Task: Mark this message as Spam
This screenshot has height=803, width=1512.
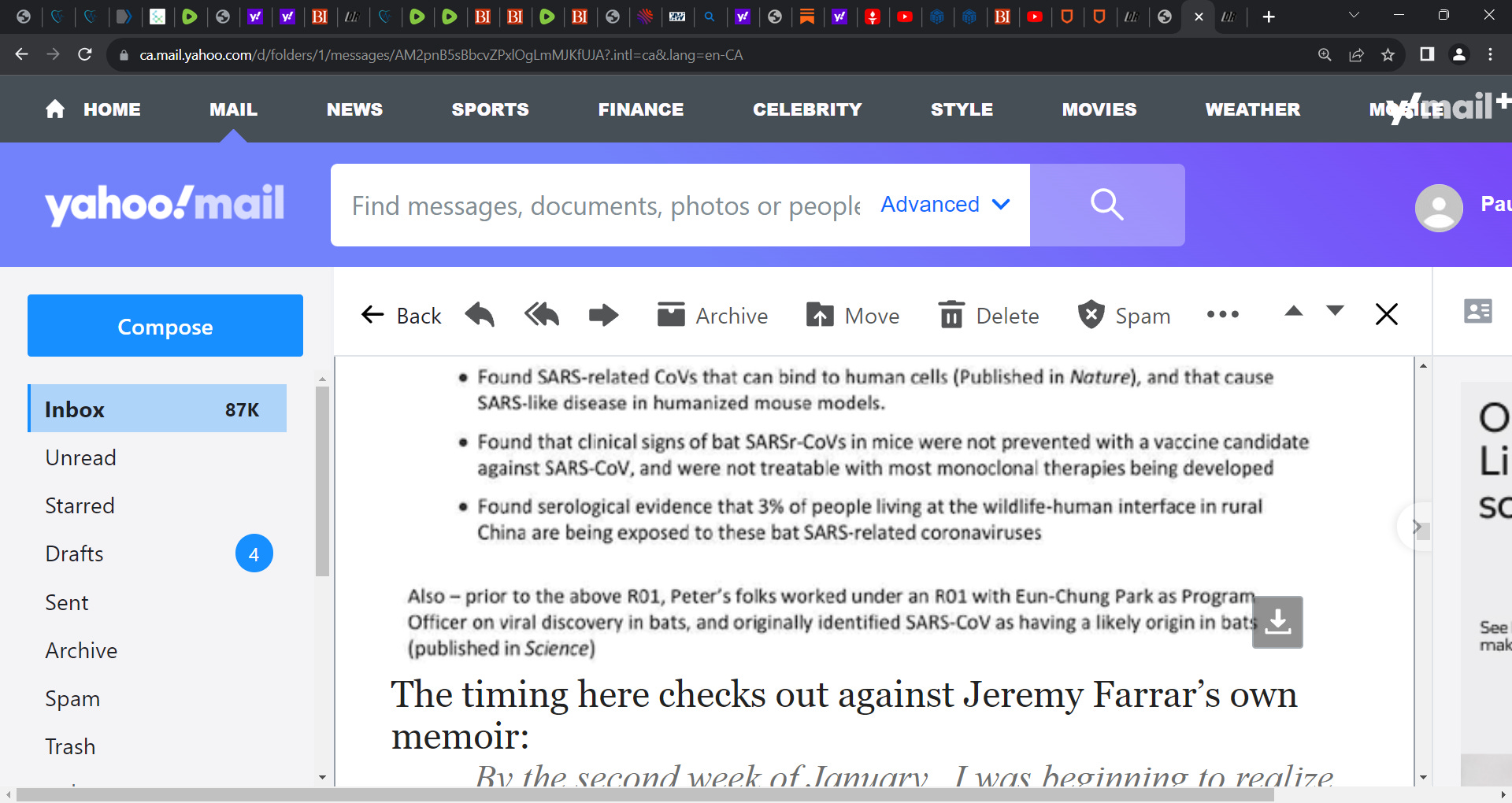Action: coord(1124,316)
